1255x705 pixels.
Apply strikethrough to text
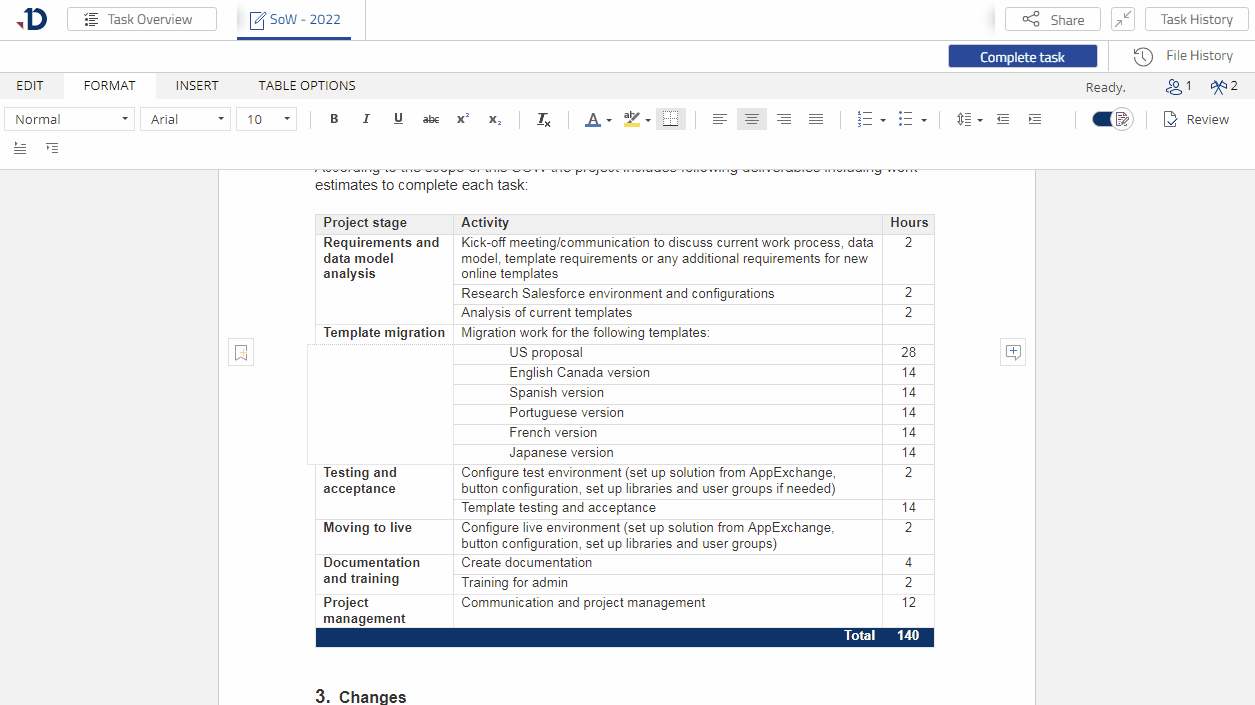(x=431, y=119)
